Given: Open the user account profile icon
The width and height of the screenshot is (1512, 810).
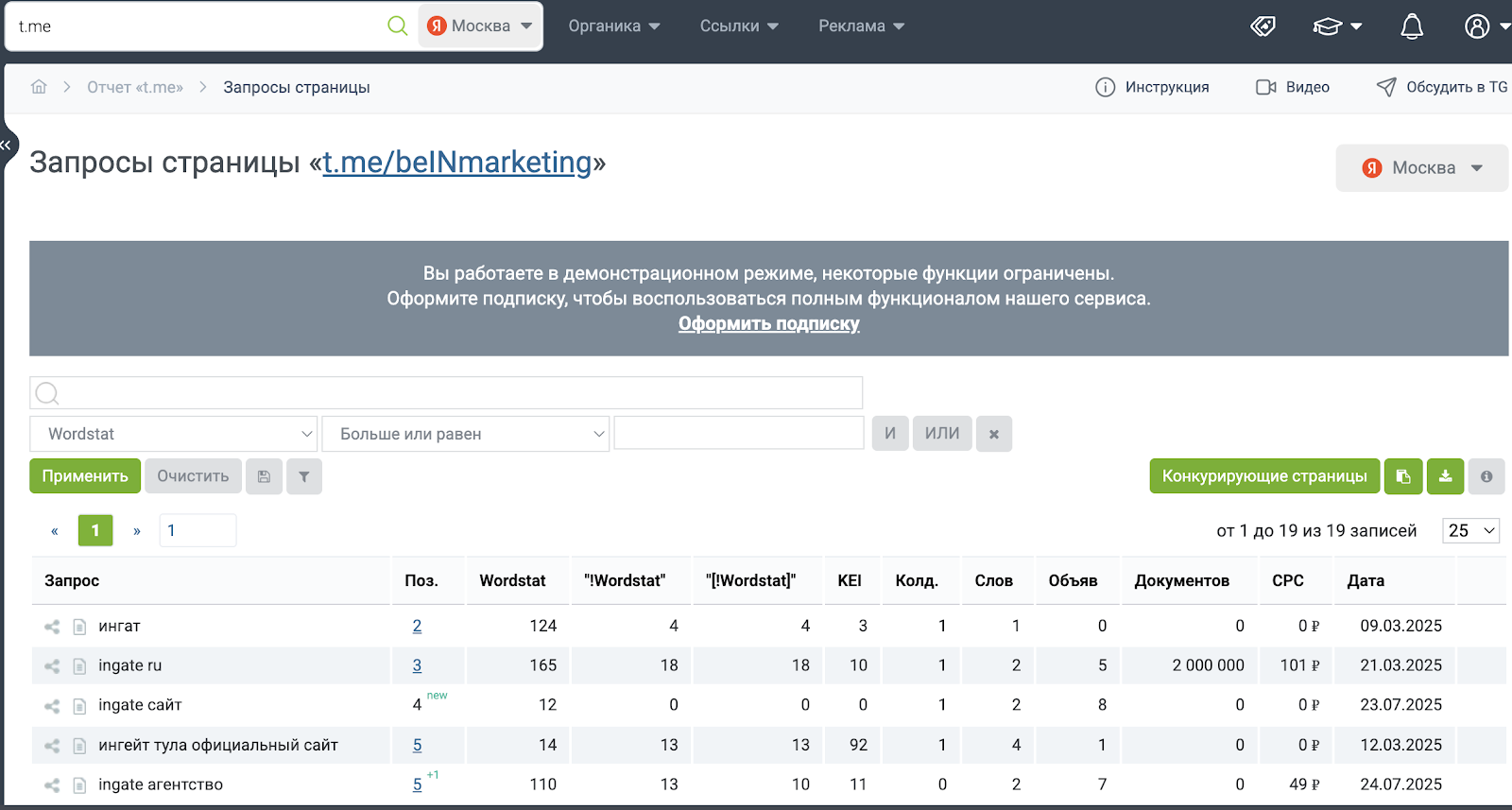Looking at the screenshot, I should [x=1477, y=26].
